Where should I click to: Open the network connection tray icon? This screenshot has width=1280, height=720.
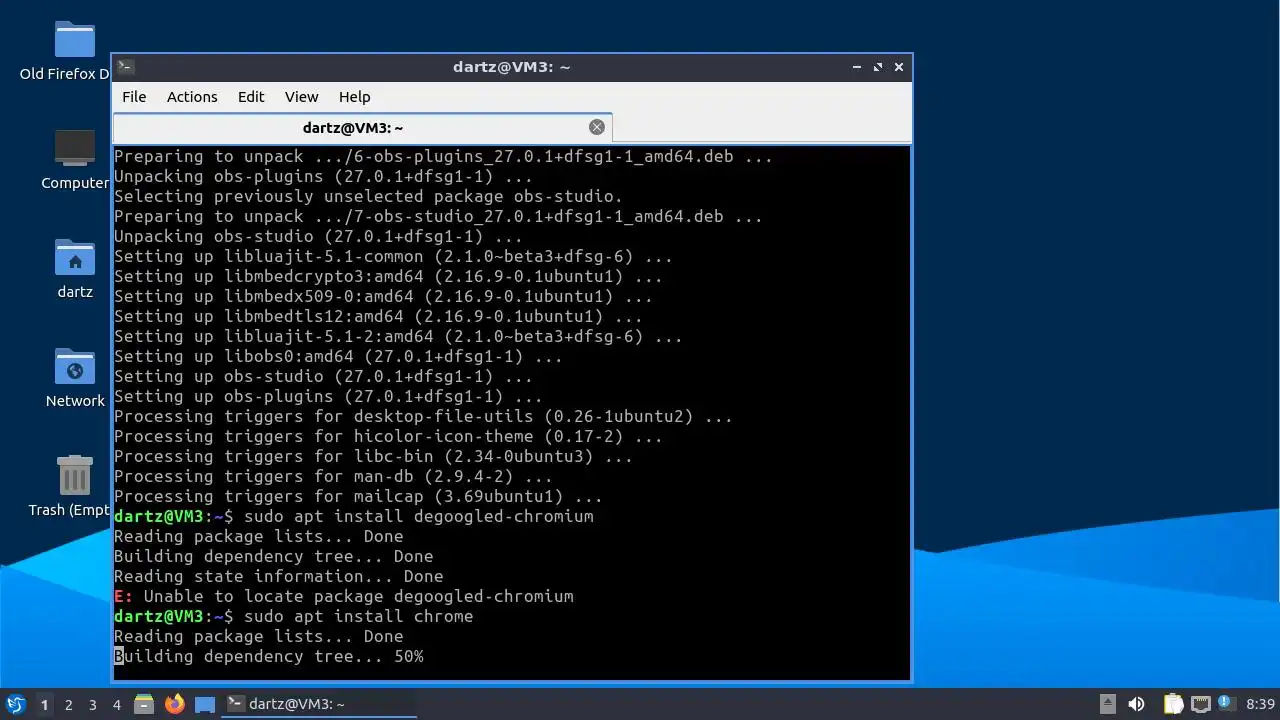point(1200,704)
